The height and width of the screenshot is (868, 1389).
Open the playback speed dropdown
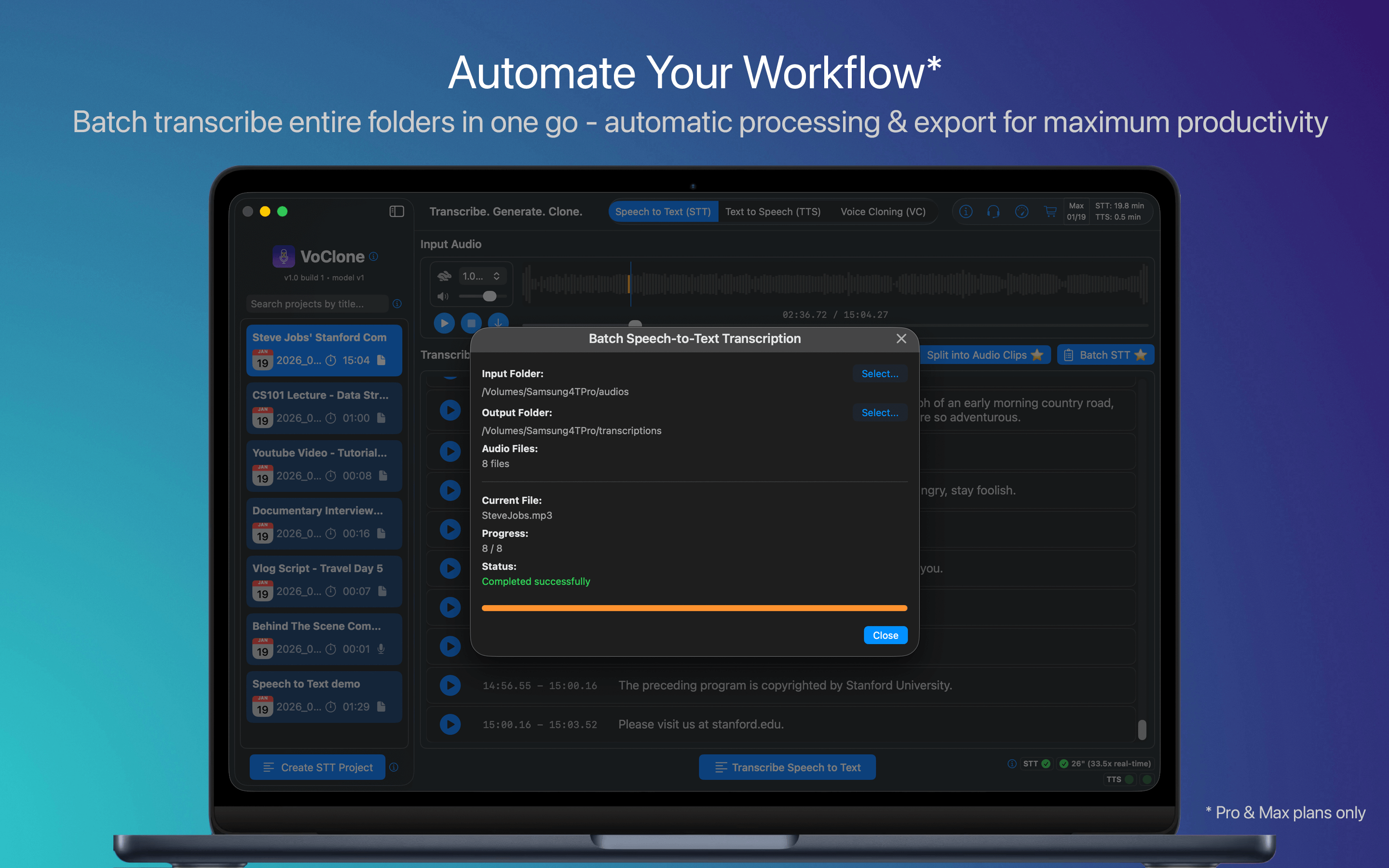point(481,276)
